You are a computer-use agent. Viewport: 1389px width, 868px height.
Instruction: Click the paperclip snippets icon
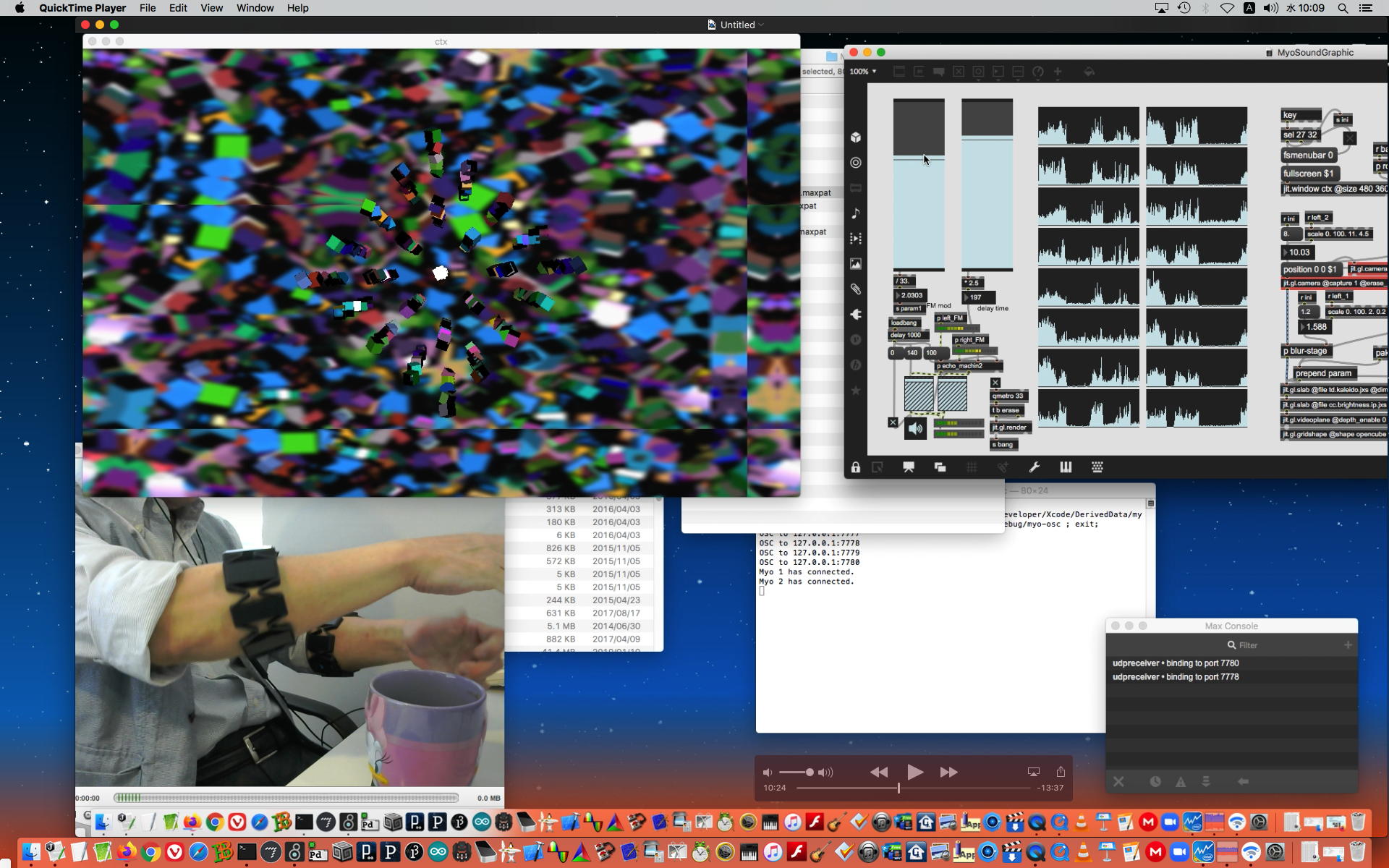click(856, 289)
